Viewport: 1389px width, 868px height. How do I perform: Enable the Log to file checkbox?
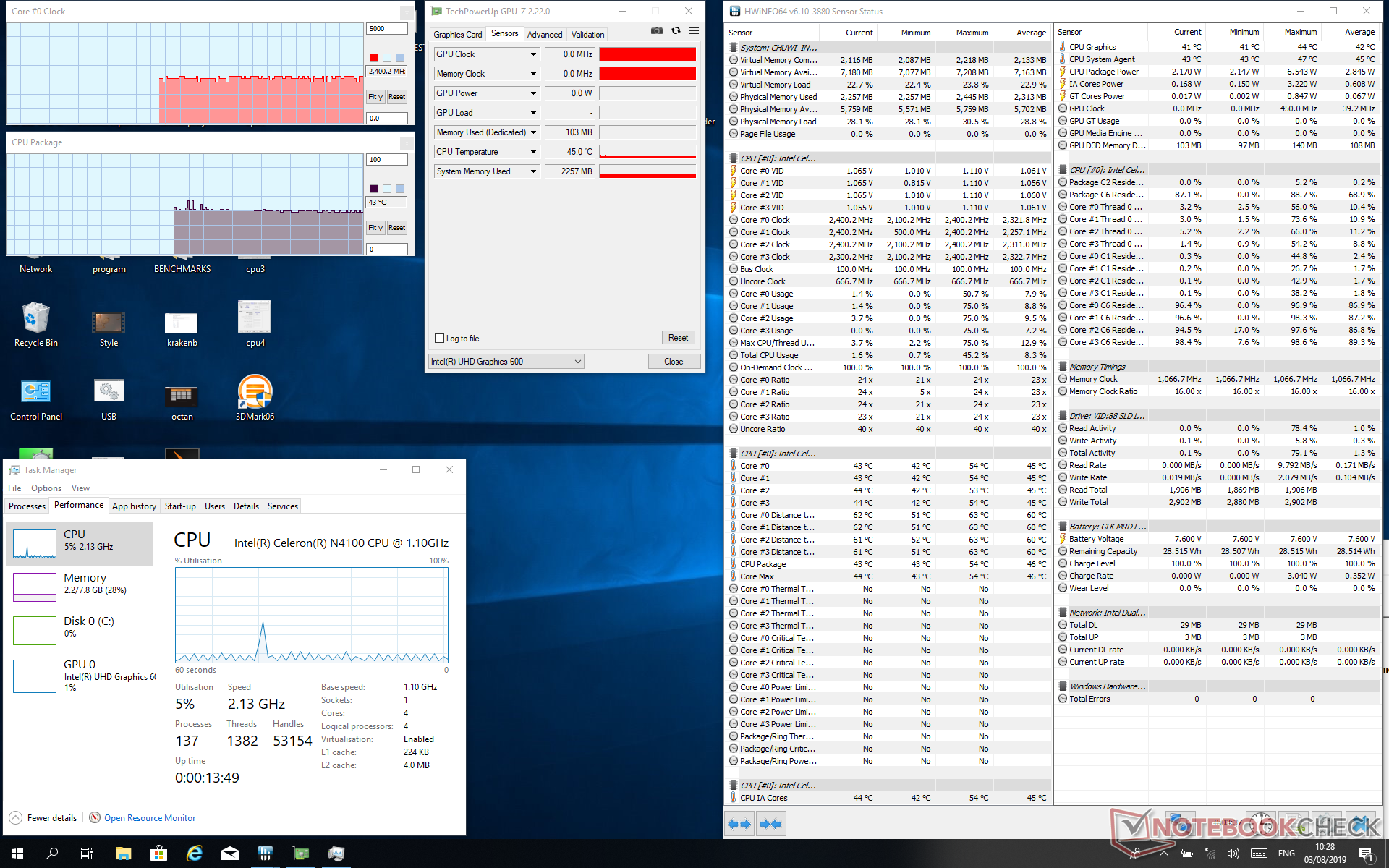[x=439, y=338]
